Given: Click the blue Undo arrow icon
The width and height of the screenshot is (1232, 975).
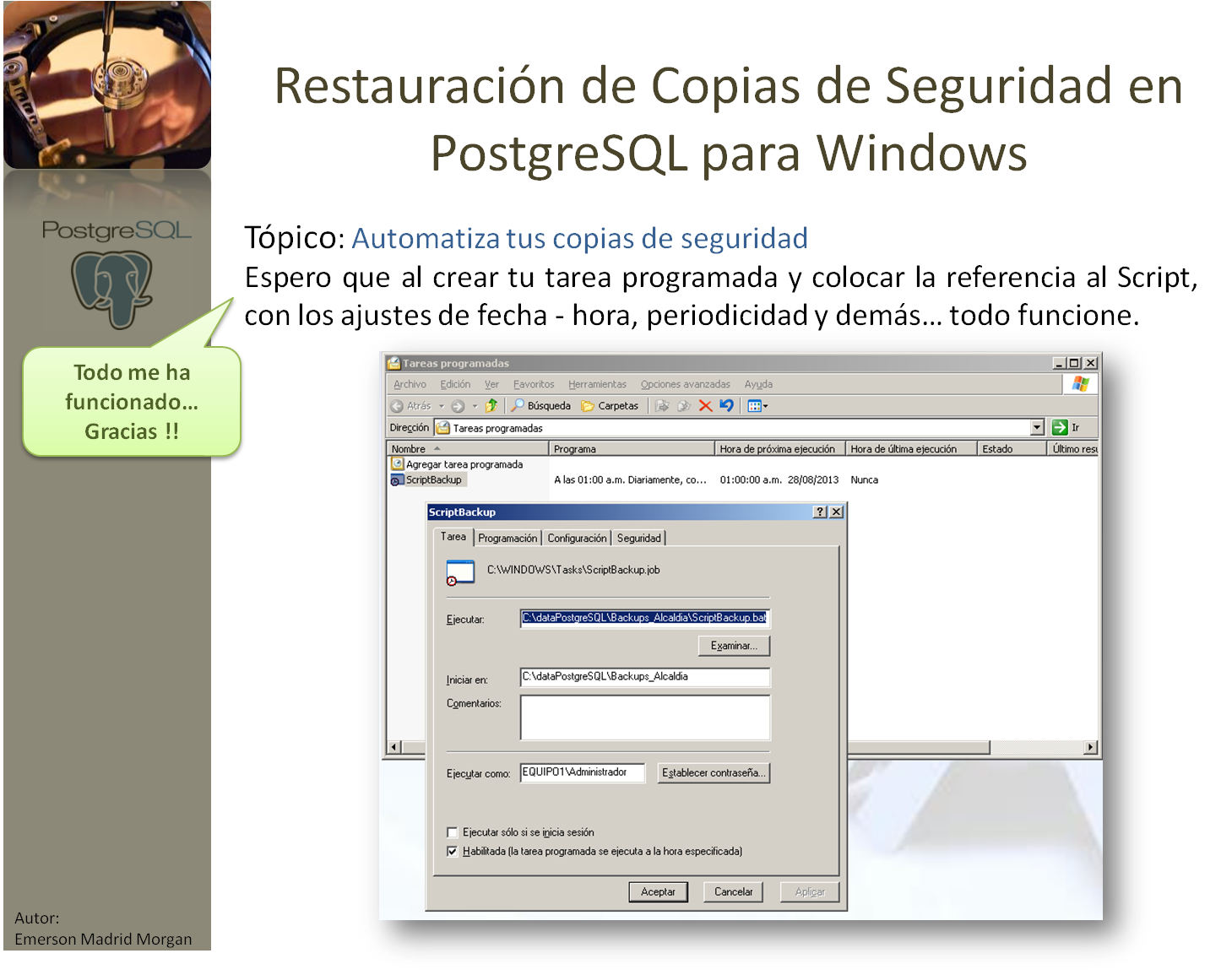Looking at the screenshot, I should [x=726, y=406].
